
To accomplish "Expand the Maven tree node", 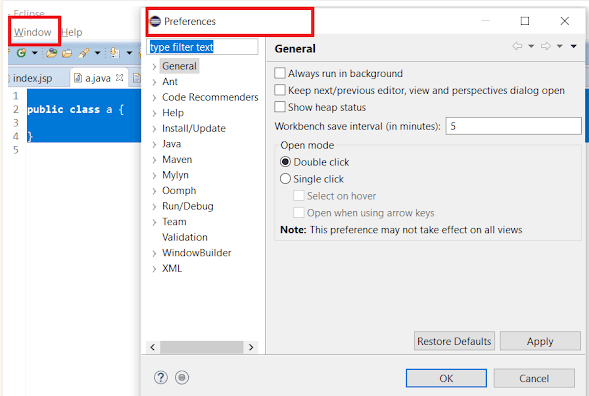I will click(x=154, y=160).
